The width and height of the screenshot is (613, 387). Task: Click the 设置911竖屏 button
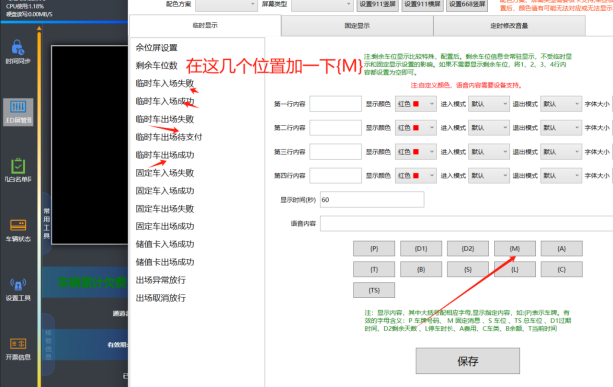coord(378,4)
